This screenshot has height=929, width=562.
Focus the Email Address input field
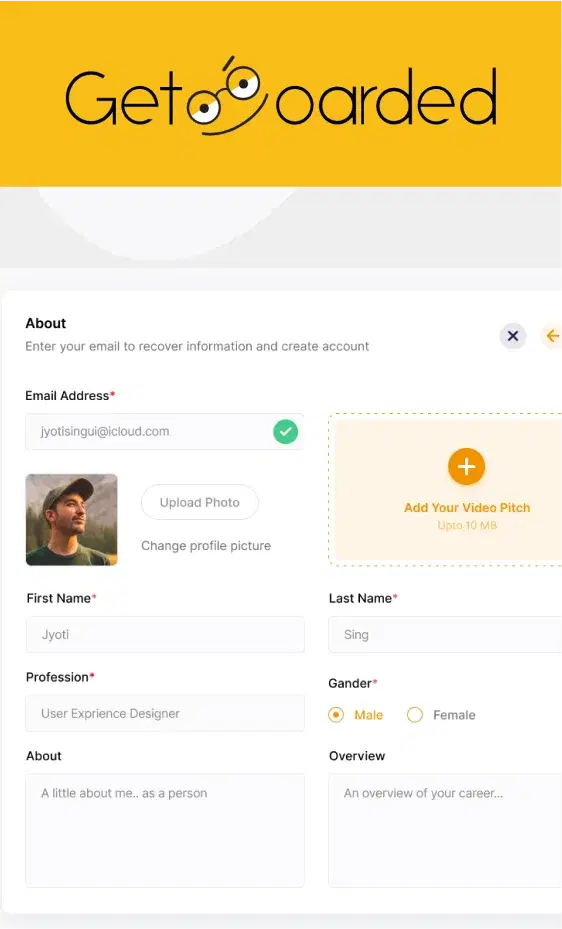(x=165, y=431)
